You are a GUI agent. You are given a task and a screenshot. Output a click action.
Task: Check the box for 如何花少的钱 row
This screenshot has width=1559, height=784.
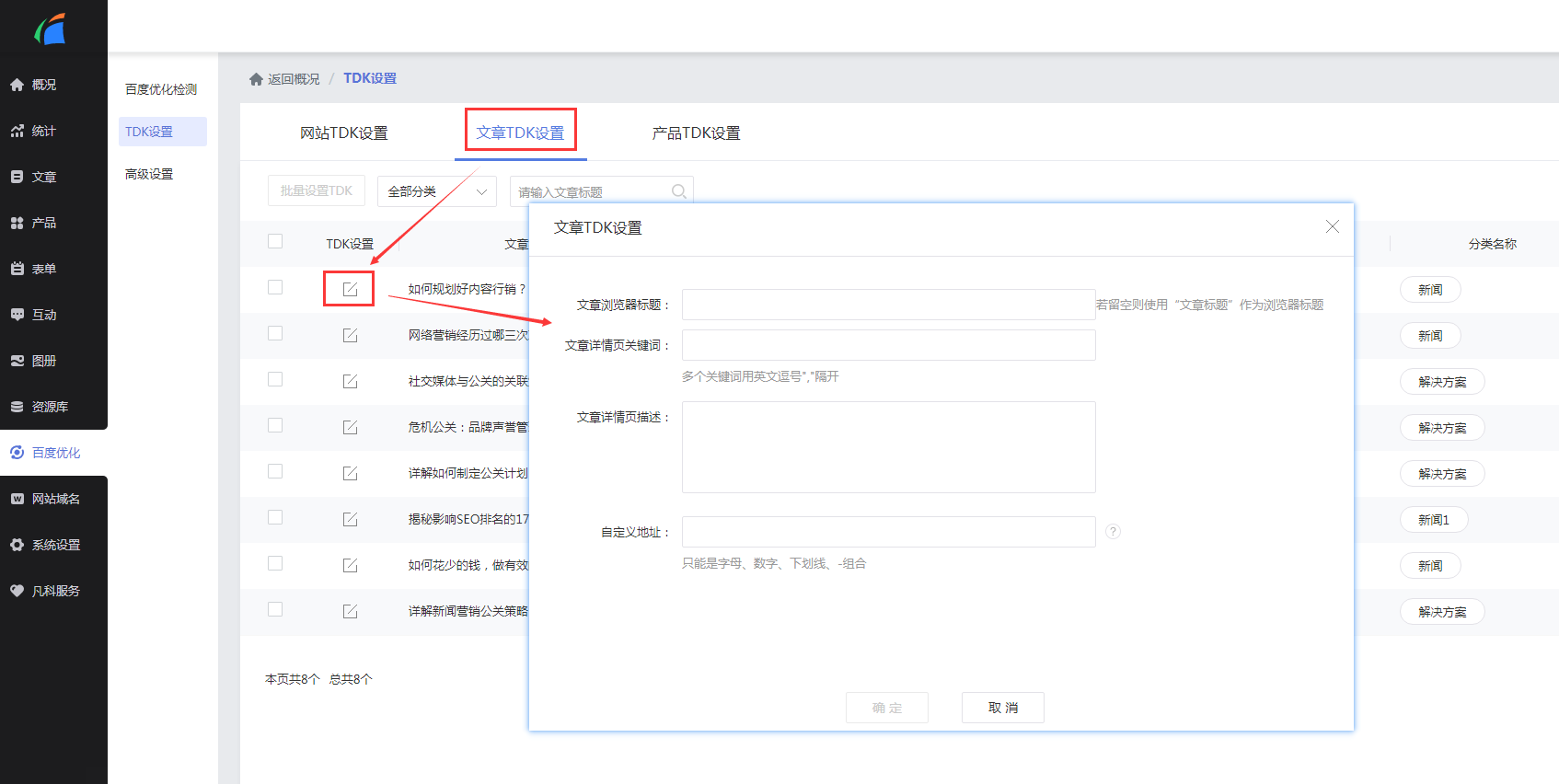click(275, 563)
